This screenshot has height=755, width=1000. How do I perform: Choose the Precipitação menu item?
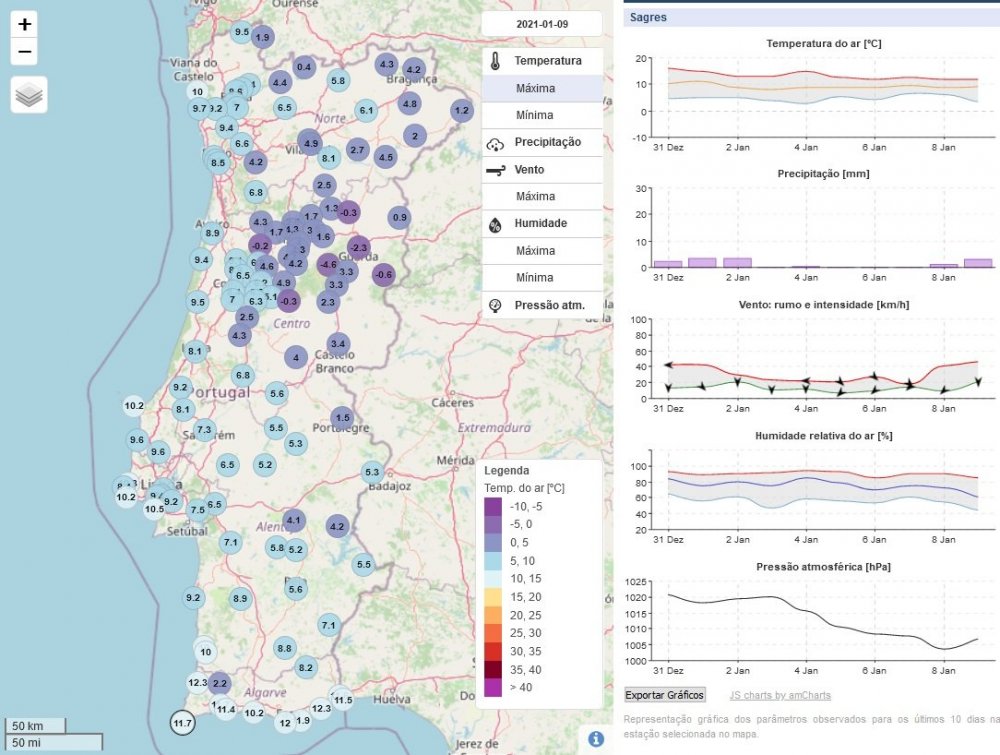click(547, 143)
